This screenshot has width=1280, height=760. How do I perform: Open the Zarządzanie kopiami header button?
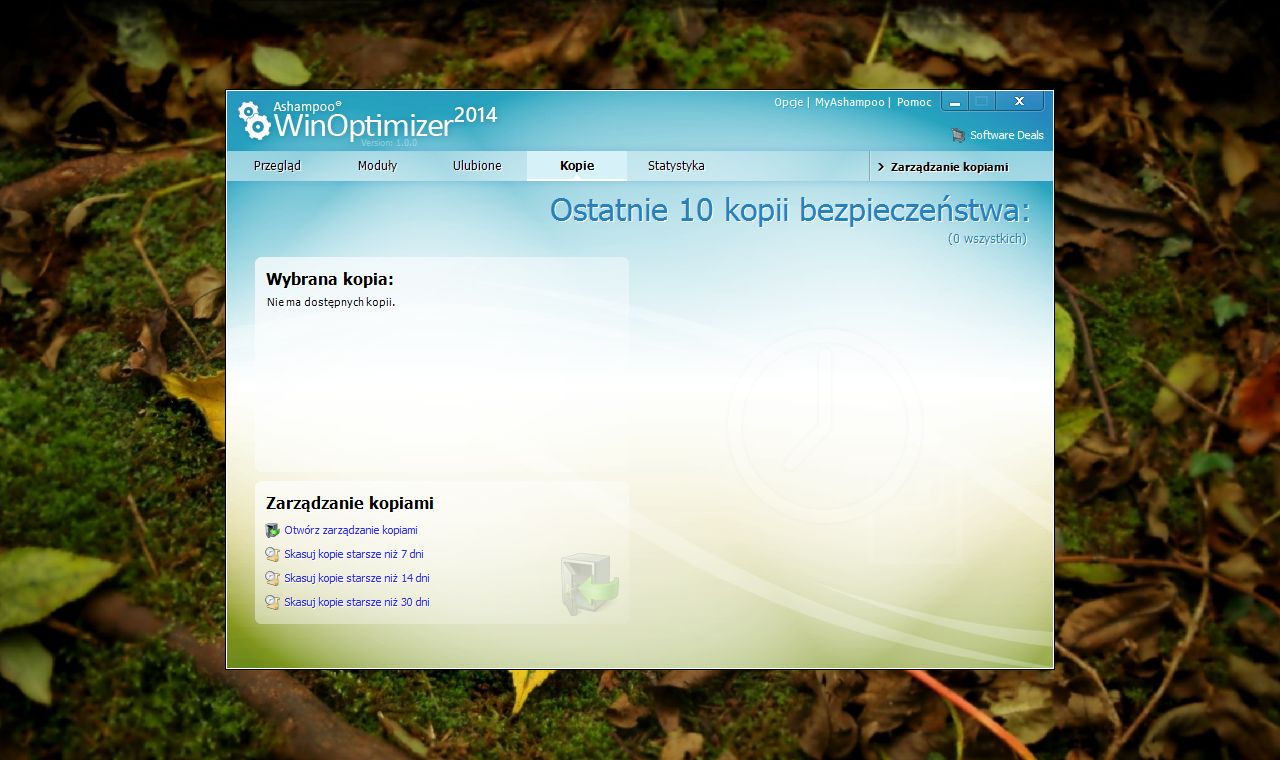(960, 167)
